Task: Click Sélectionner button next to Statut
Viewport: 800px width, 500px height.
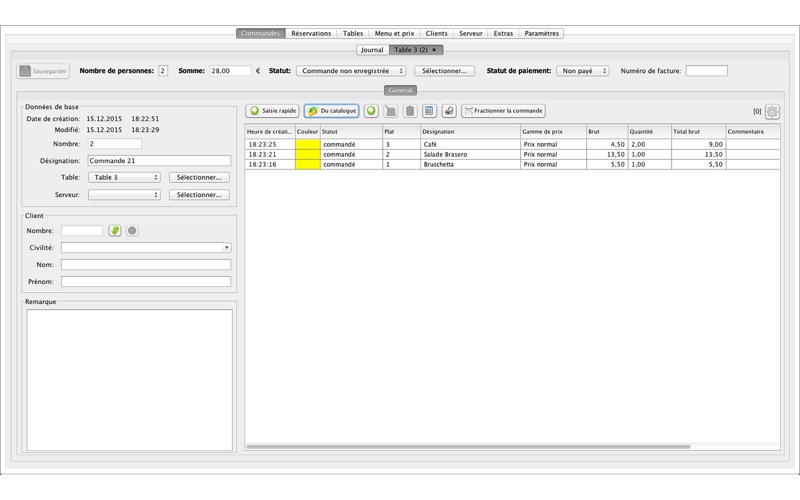Action: click(444, 71)
